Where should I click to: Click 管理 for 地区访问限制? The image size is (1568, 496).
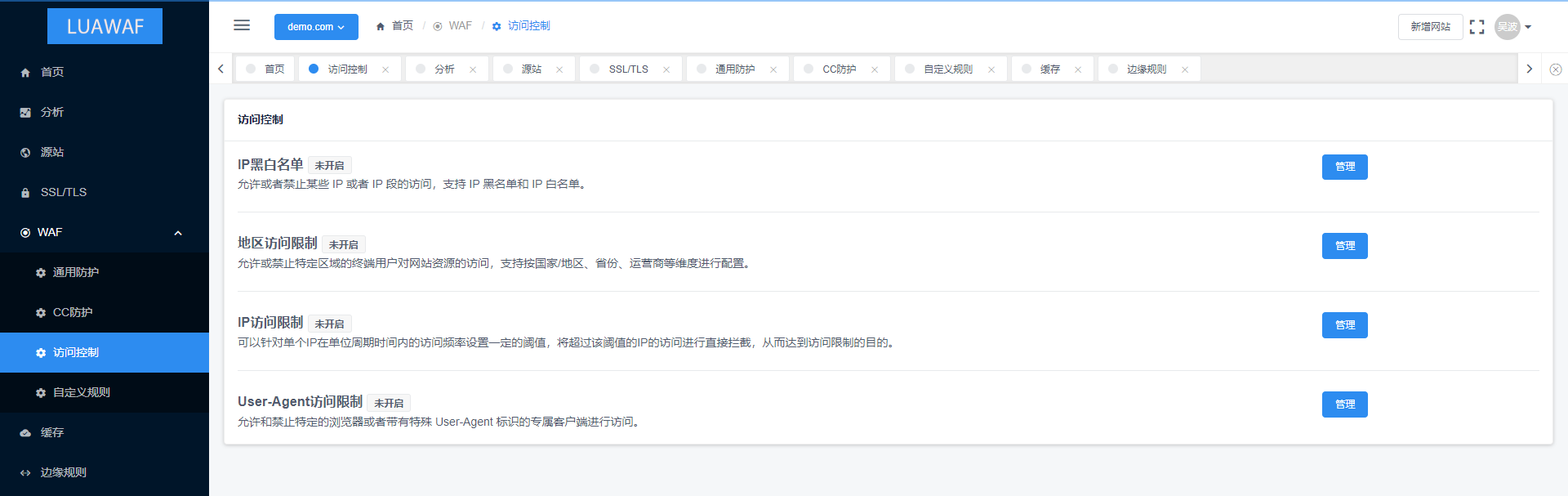point(1344,246)
